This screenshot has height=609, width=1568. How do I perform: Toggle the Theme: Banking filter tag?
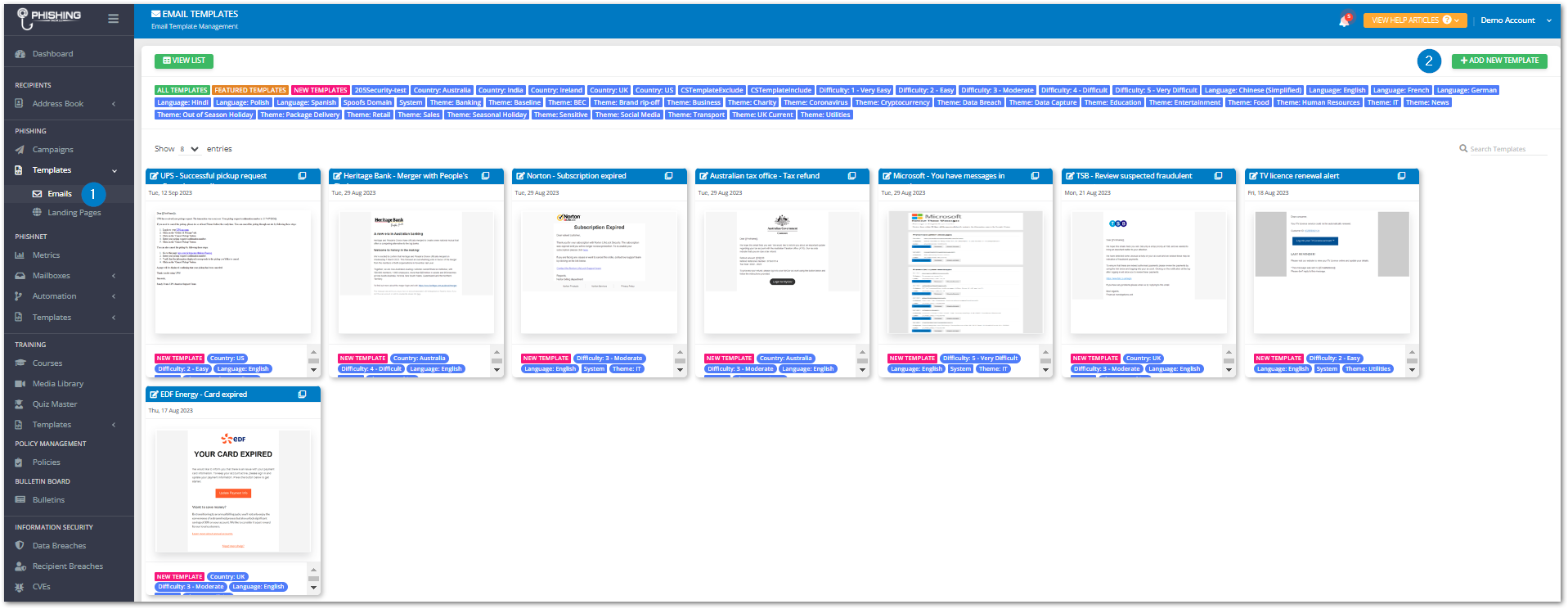[455, 102]
